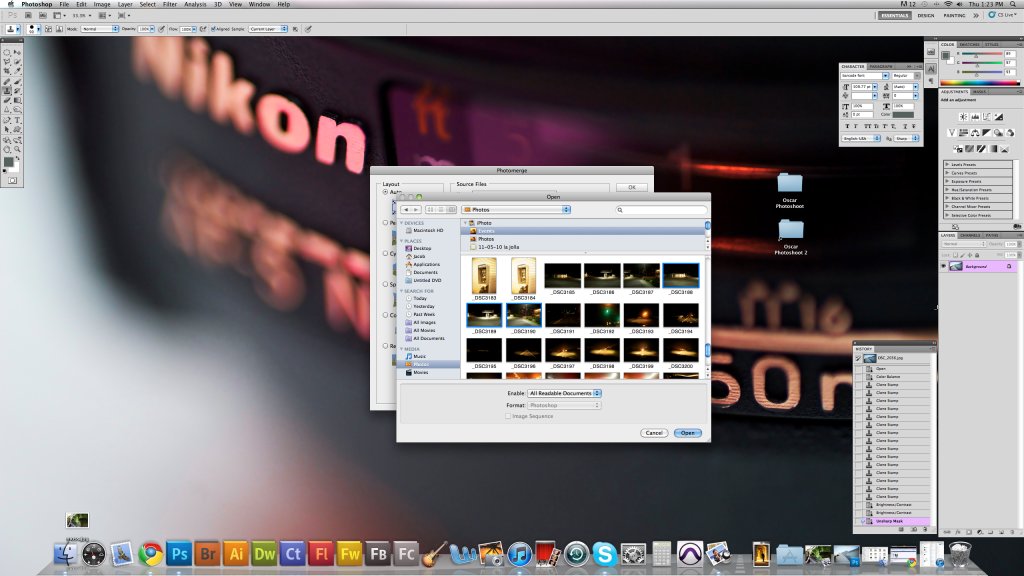Image resolution: width=1024 pixels, height=576 pixels.
Task: Toggle Image Sequence checkbox in Open dialog
Action: (507, 416)
